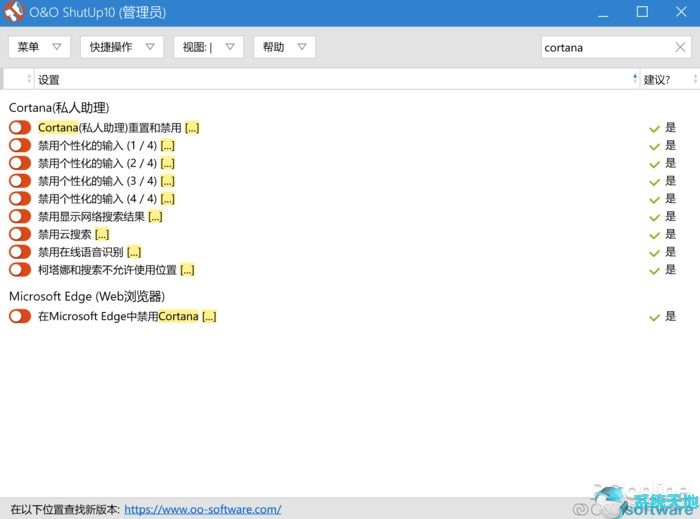
Task: Open the 视图 dropdown menu
Action: coord(208,47)
